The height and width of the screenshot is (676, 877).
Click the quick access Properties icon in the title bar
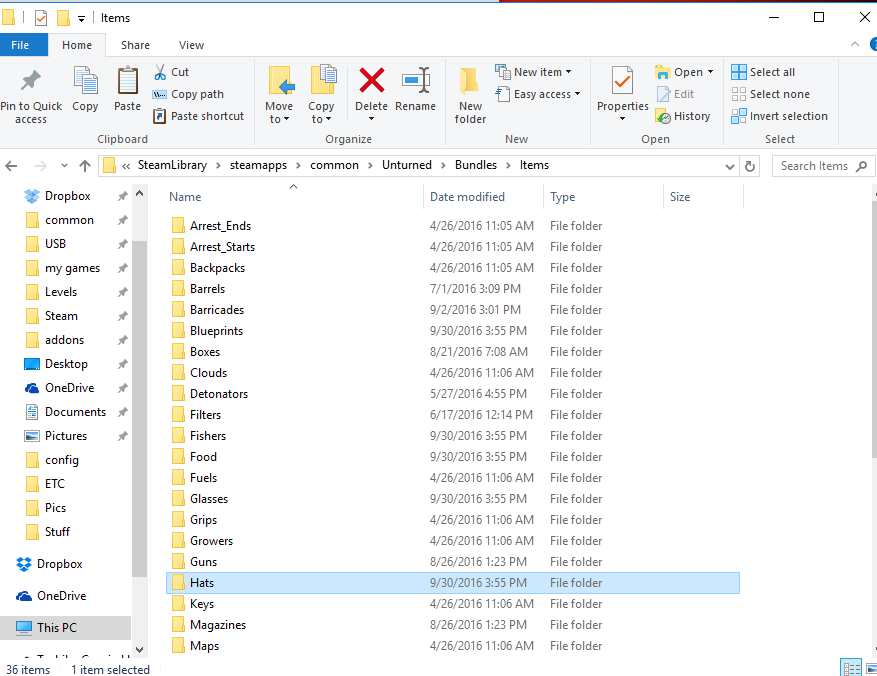pos(41,18)
